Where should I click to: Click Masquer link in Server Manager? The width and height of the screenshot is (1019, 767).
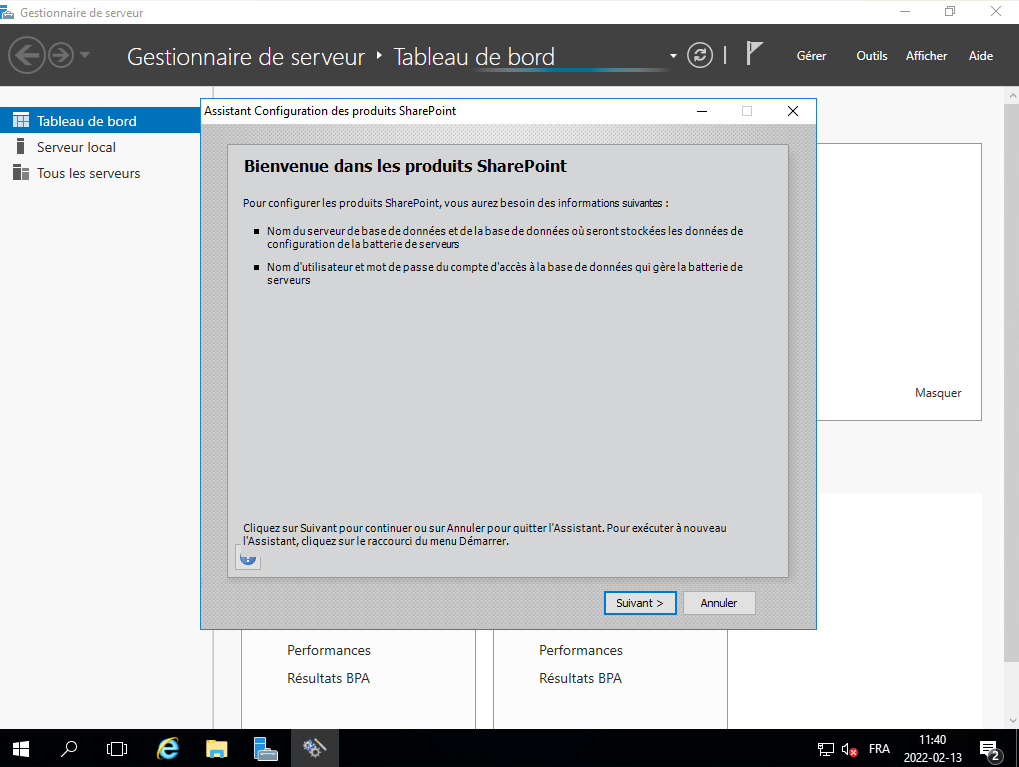(938, 393)
